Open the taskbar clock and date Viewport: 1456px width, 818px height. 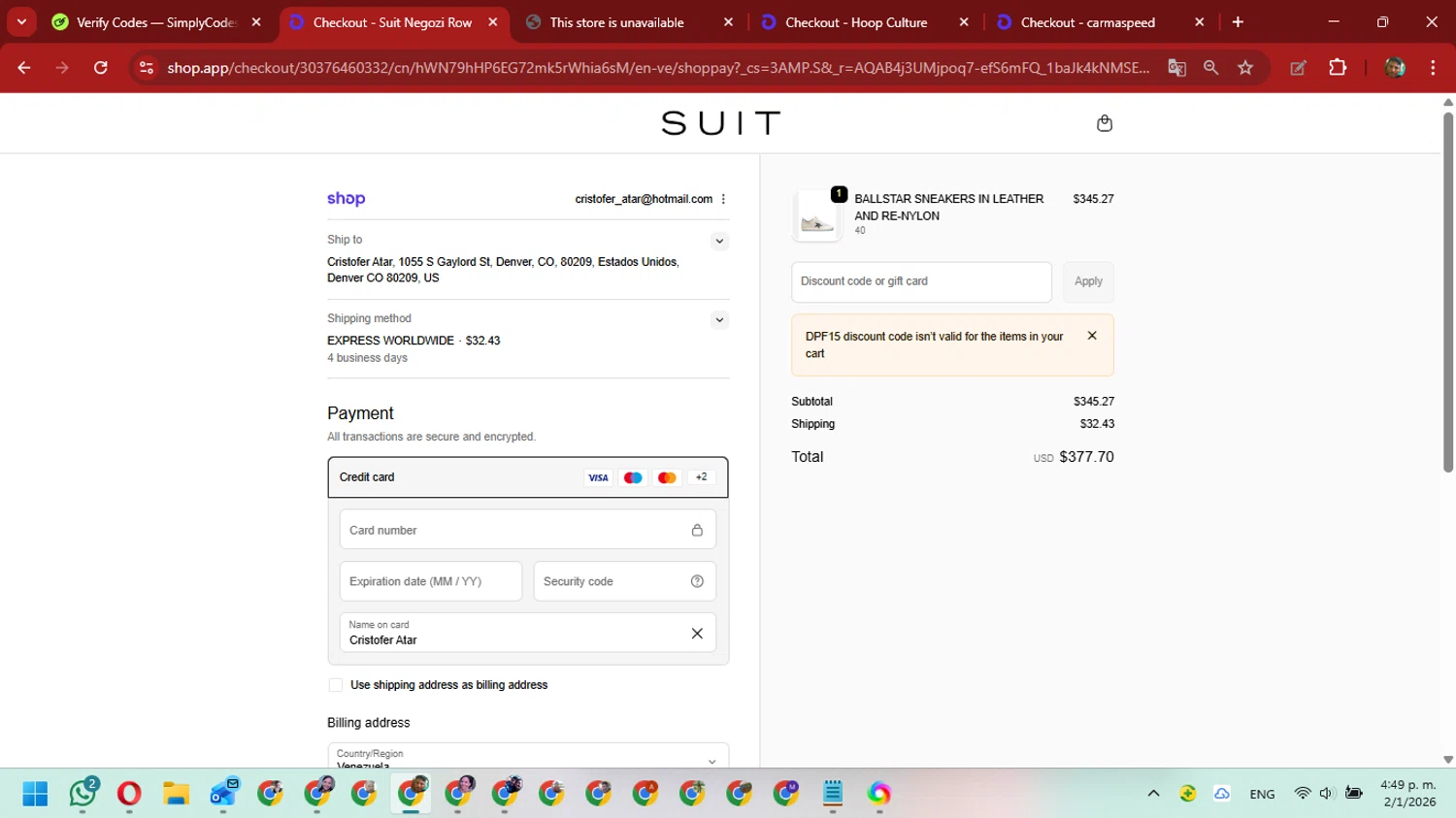coord(1408,794)
